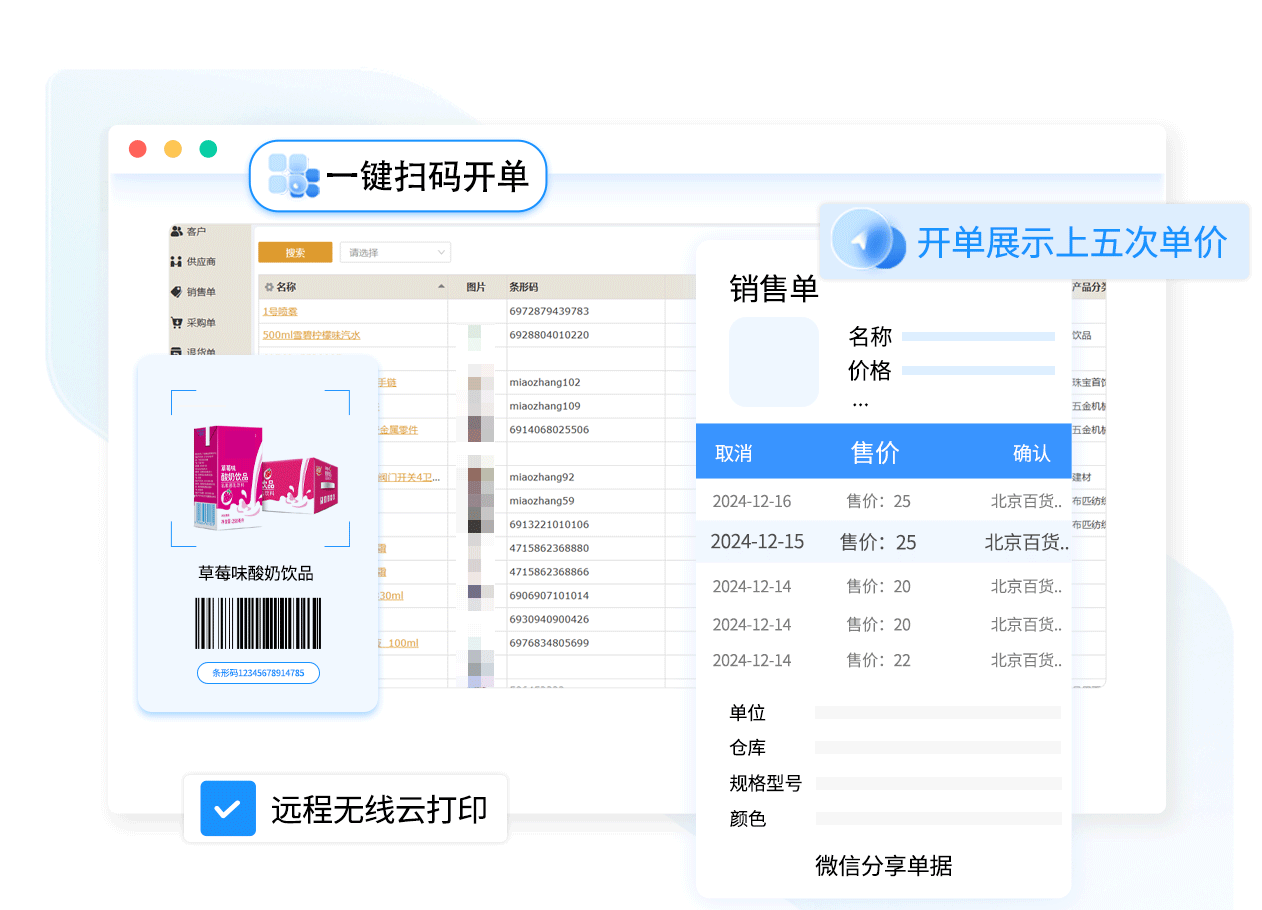Click the paper-plane icon beside 开单展示上五次单价

click(862, 240)
